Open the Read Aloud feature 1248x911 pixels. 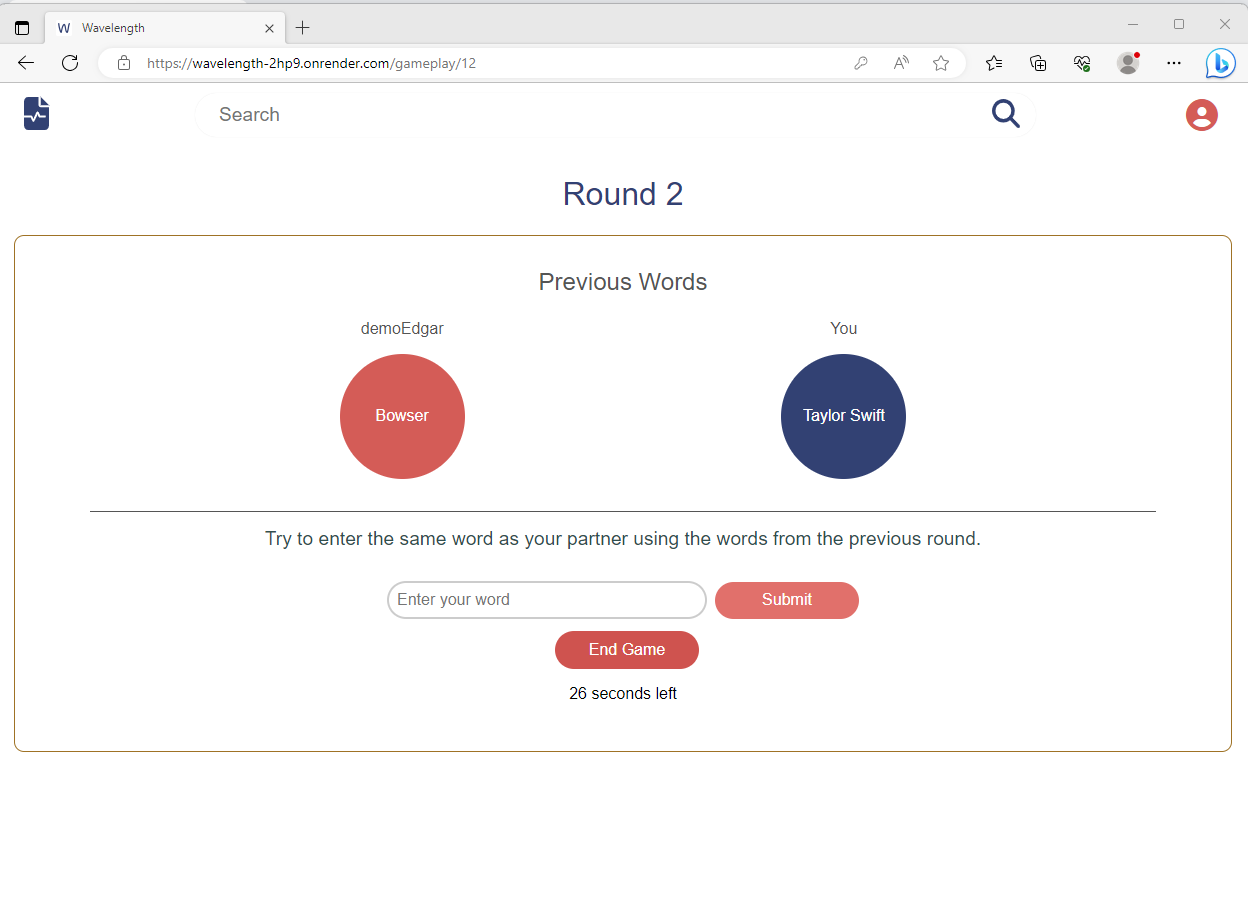[x=900, y=63]
